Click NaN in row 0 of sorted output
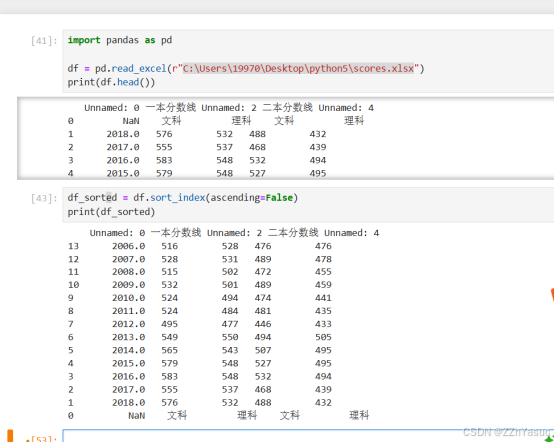 [x=137, y=416]
